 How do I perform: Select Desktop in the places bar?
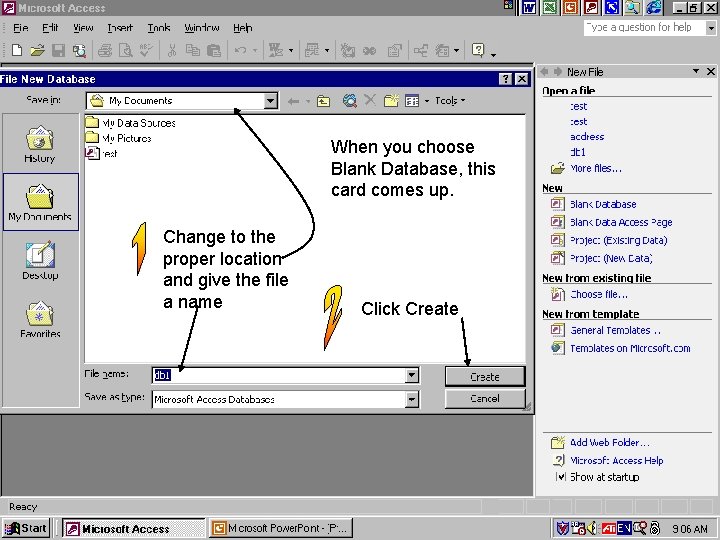click(x=40, y=260)
